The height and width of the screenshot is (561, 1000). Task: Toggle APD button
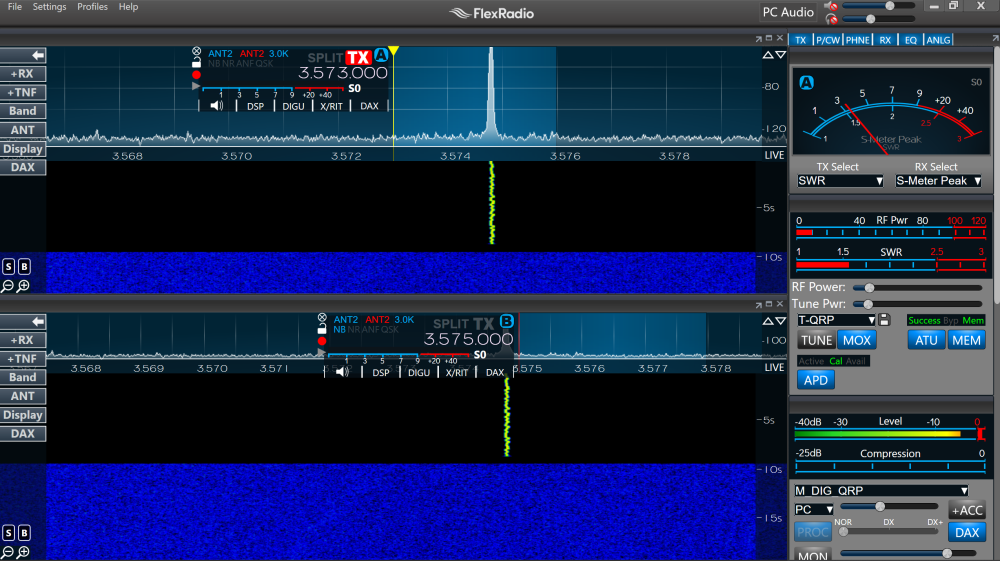pyautogui.click(x=816, y=381)
